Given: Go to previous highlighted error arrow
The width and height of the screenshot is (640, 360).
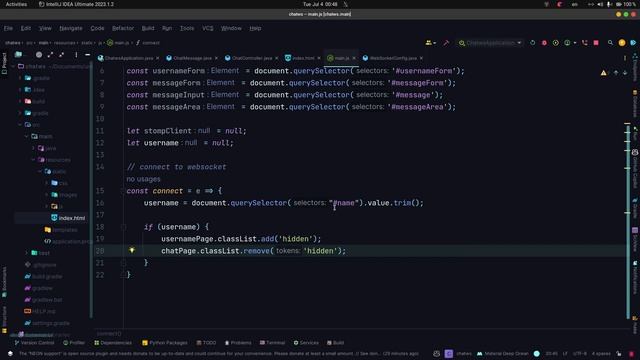Looking at the screenshot, I should [x=616, y=73].
